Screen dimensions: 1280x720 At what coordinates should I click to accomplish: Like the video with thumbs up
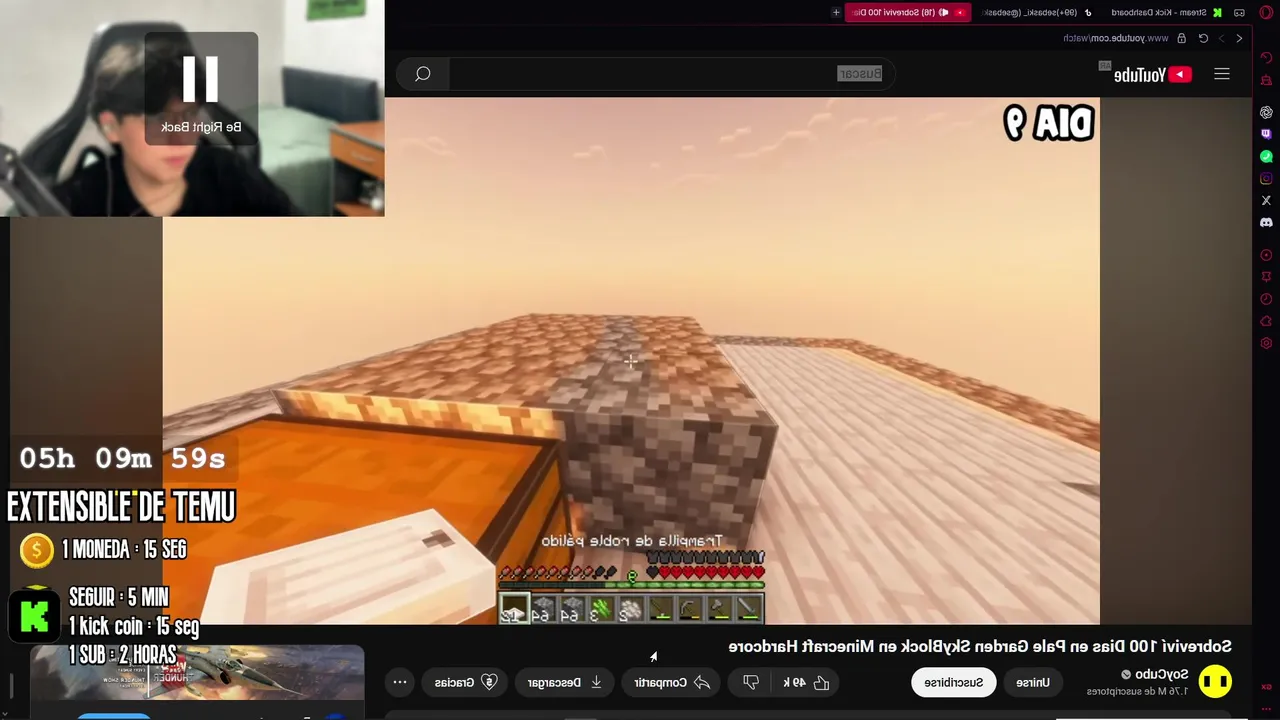(807, 682)
